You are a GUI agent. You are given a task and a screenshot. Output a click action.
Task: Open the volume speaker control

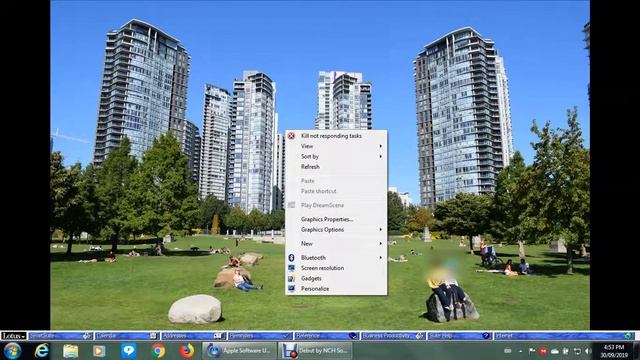(588, 351)
